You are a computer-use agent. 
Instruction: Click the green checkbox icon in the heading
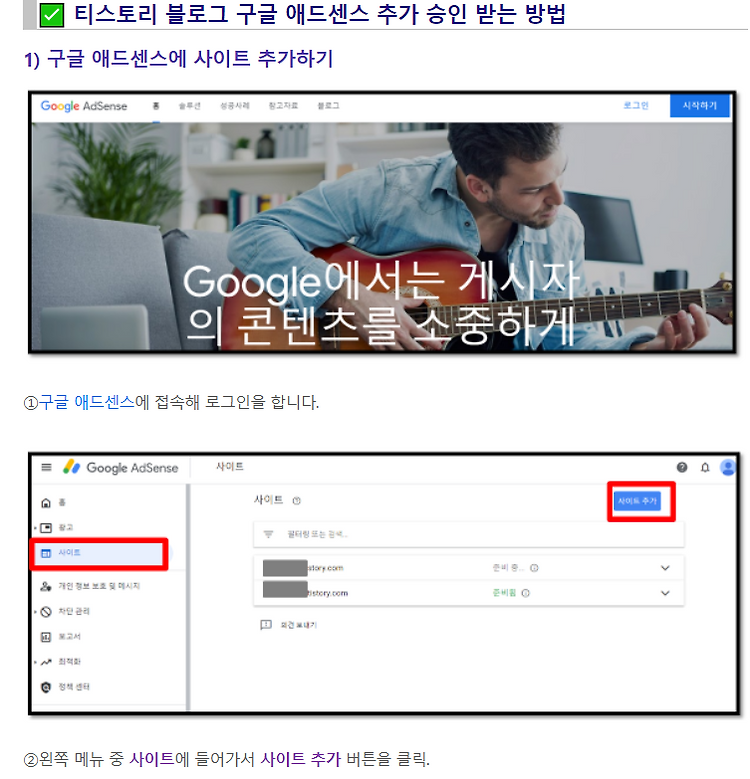[x=52, y=14]
